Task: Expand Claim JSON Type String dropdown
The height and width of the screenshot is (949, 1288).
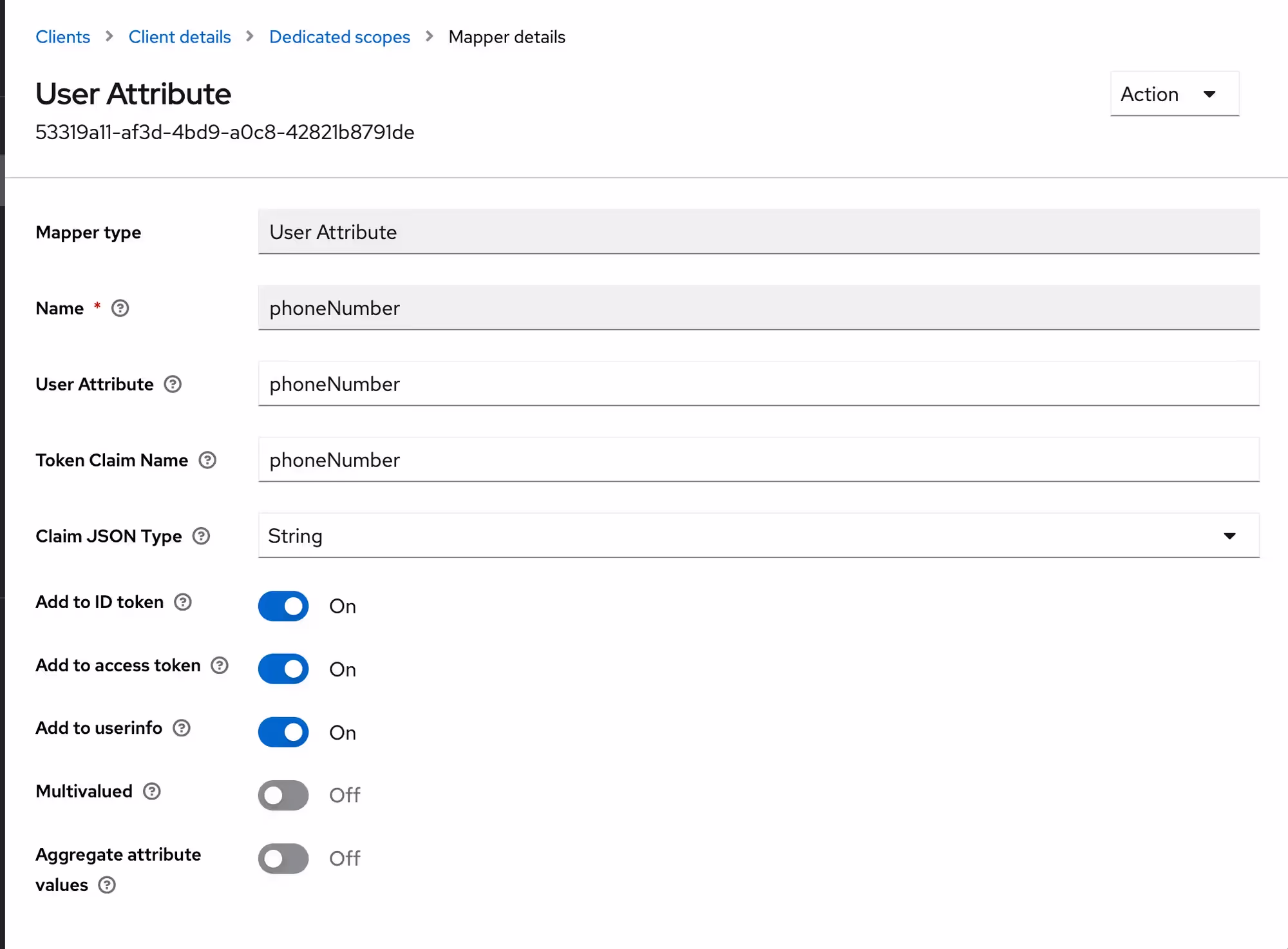Action: (x=758, y=536)
